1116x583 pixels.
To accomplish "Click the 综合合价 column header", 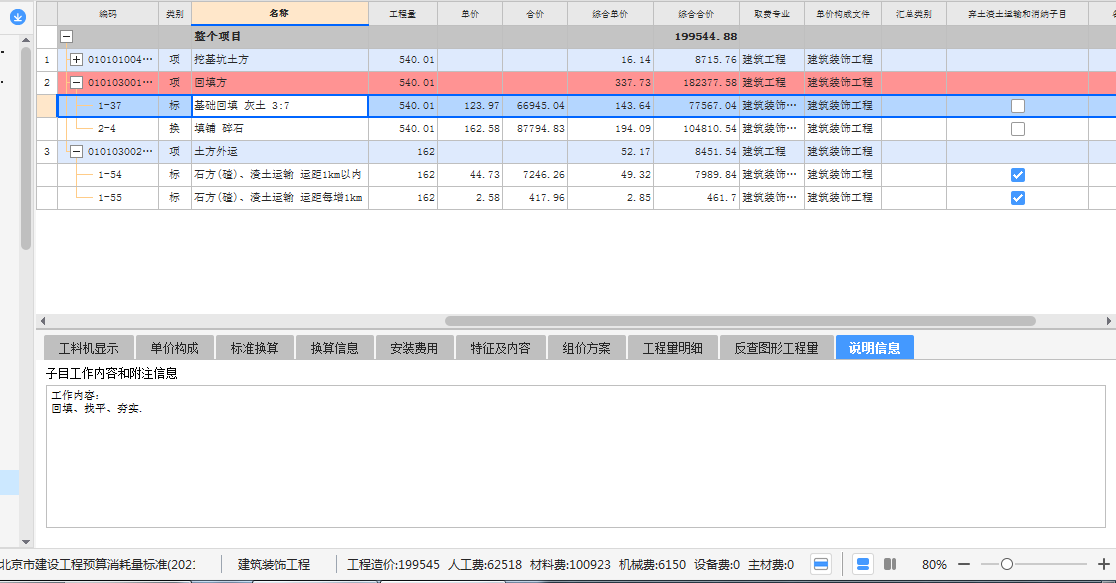I will 696,14.
